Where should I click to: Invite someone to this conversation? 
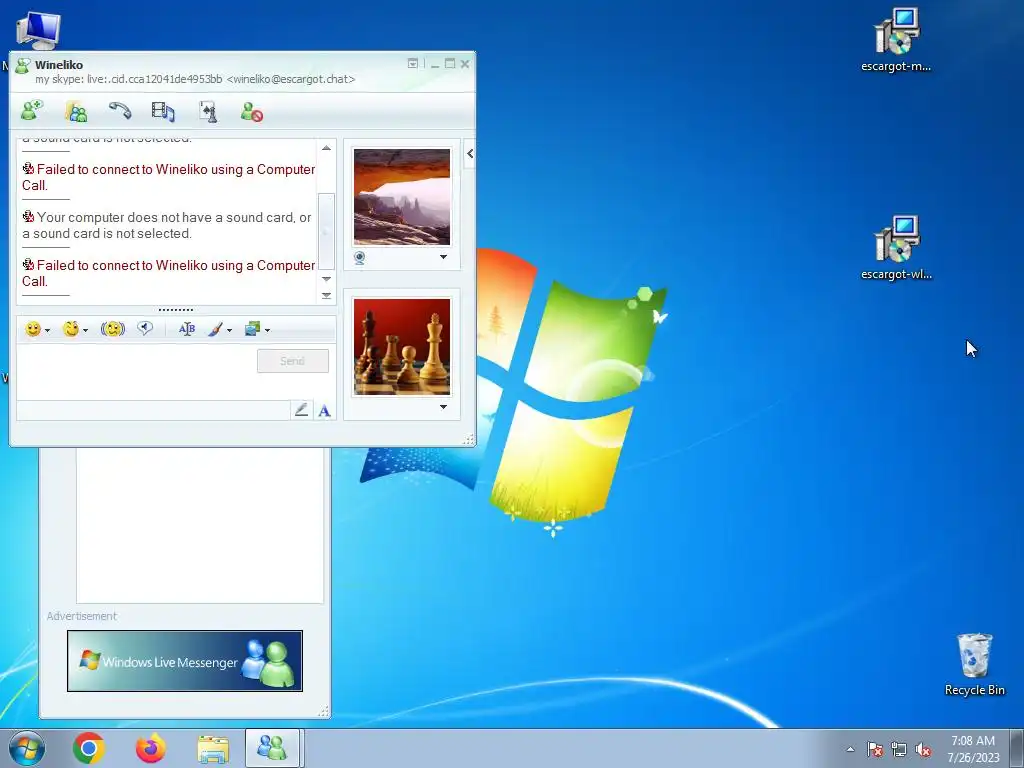tap(31, 112)
